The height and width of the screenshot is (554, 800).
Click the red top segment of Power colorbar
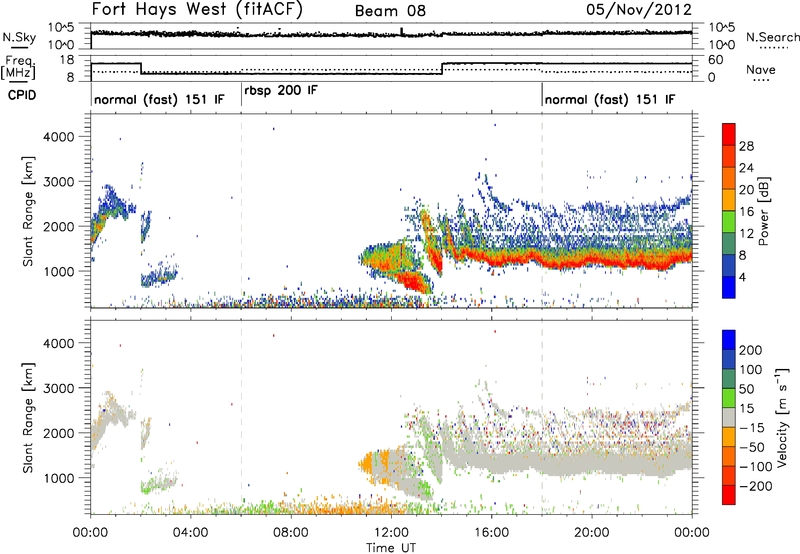tap(729, 133)
